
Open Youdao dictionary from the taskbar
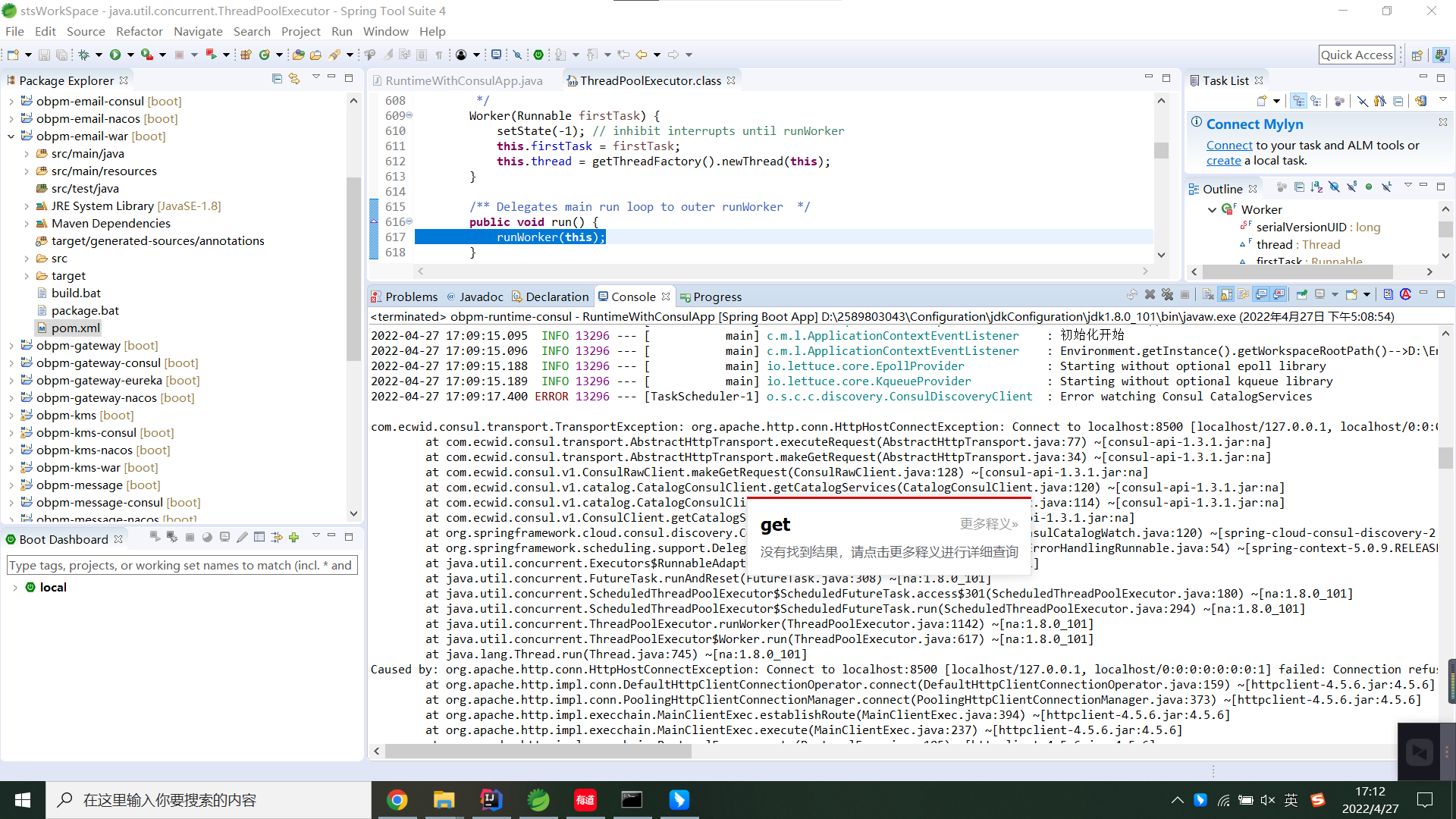tap(585, 800)
